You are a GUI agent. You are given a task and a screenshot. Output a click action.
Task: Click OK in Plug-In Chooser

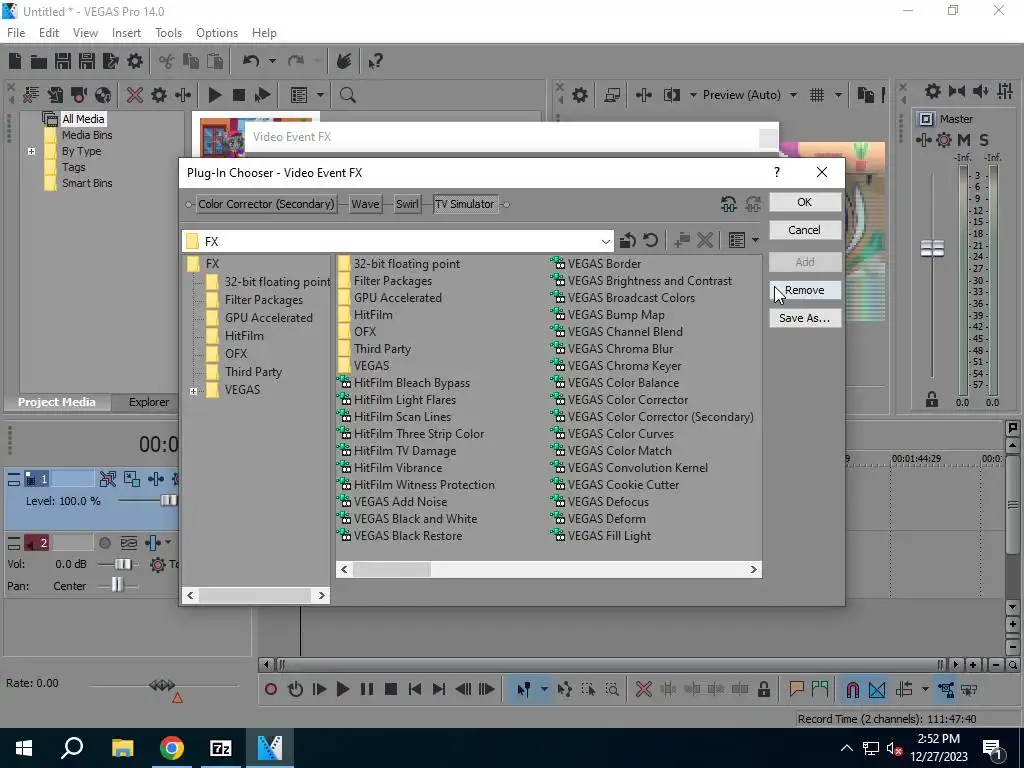805,202
